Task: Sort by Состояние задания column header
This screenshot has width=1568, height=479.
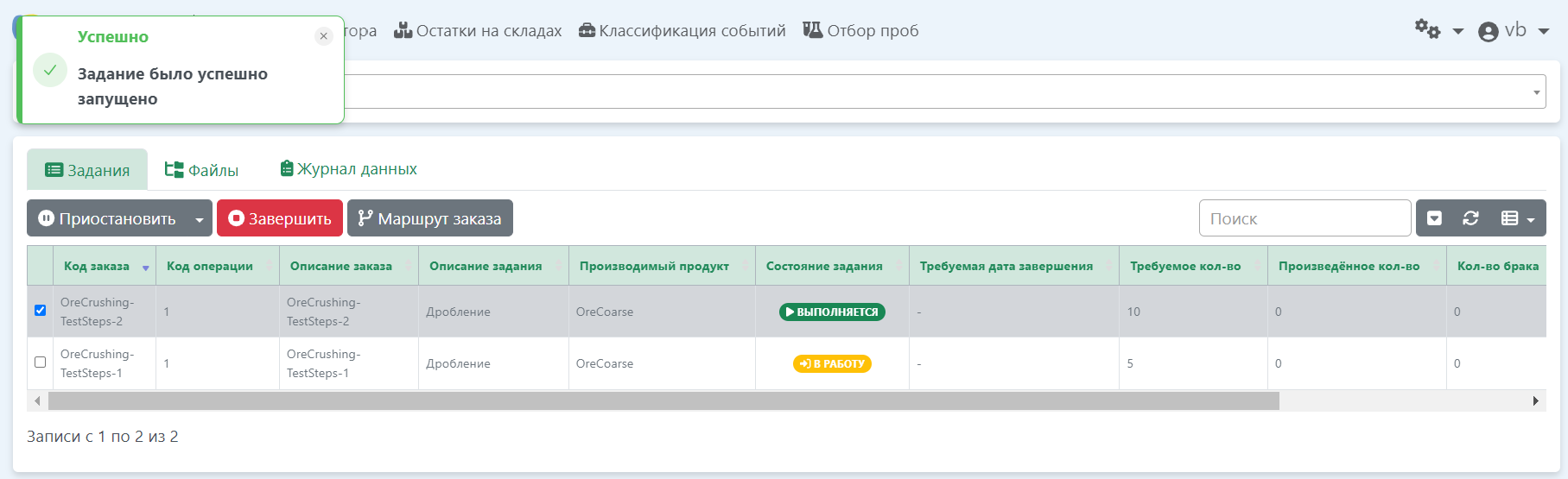Action: coord(832,266)
